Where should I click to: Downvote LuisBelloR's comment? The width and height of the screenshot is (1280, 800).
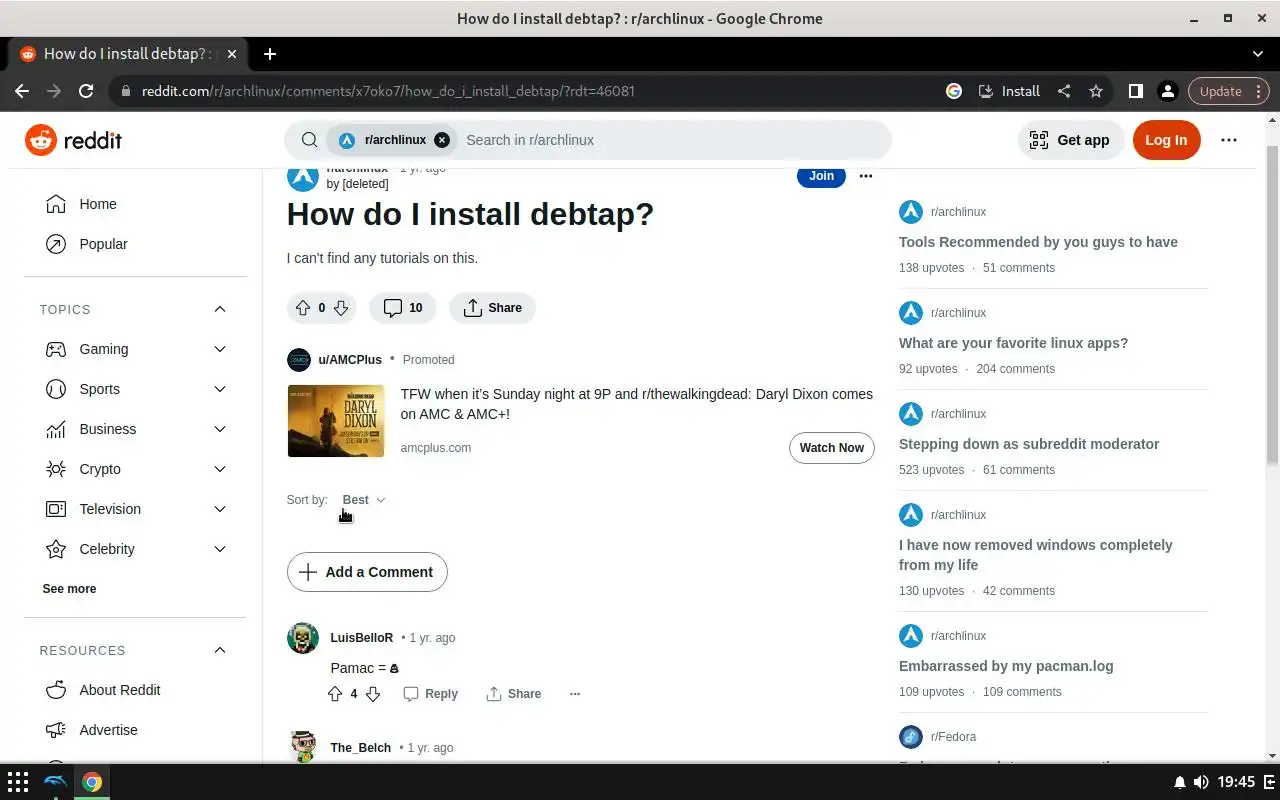tap(373, 694)
